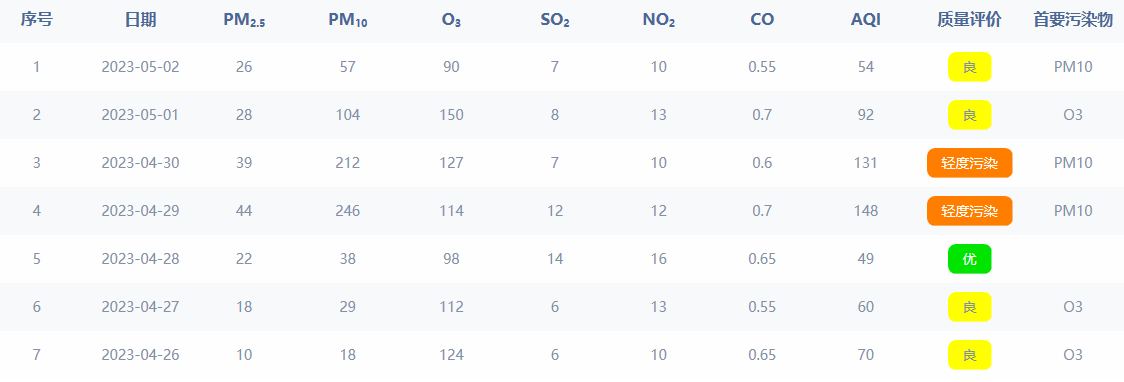Click the PM2.5 column header
This screenshot has width=1124, height=382.
(x=244, y=21)
